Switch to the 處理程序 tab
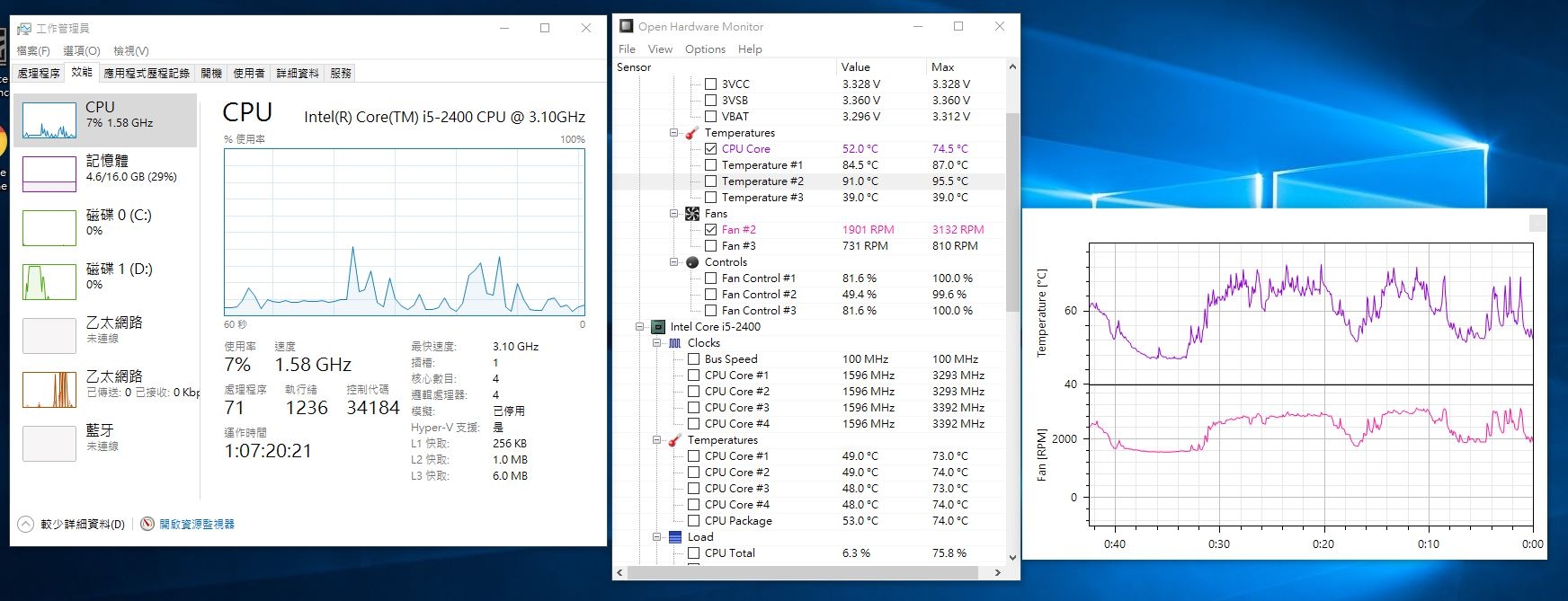This screenshot has height=601, width=1568. (39, 74)
